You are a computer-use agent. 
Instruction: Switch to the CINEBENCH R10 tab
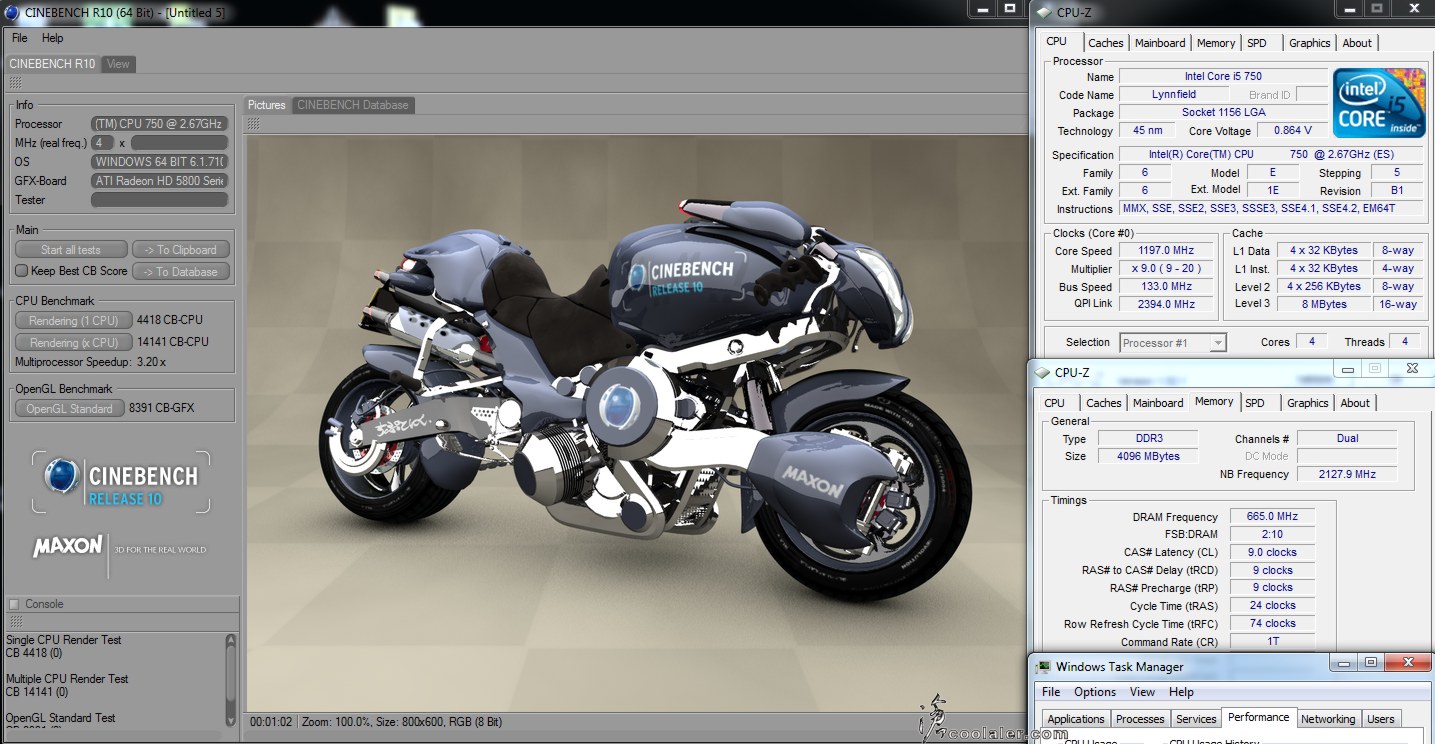pos(52,64)
